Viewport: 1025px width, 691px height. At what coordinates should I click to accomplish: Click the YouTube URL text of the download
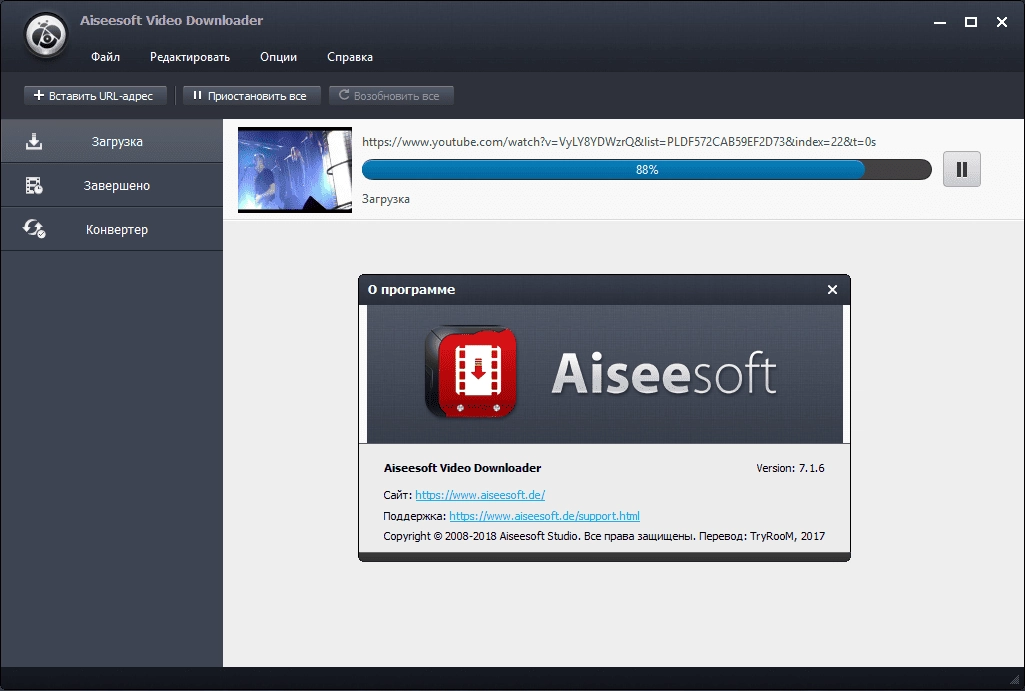(x=618, y=142)
